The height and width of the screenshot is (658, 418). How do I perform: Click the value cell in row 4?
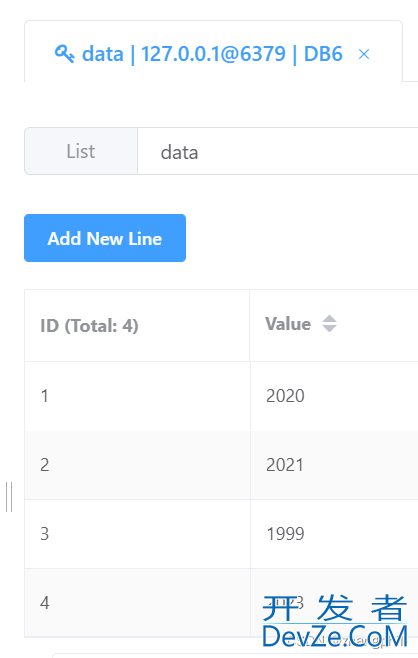(x=334, y=603)
